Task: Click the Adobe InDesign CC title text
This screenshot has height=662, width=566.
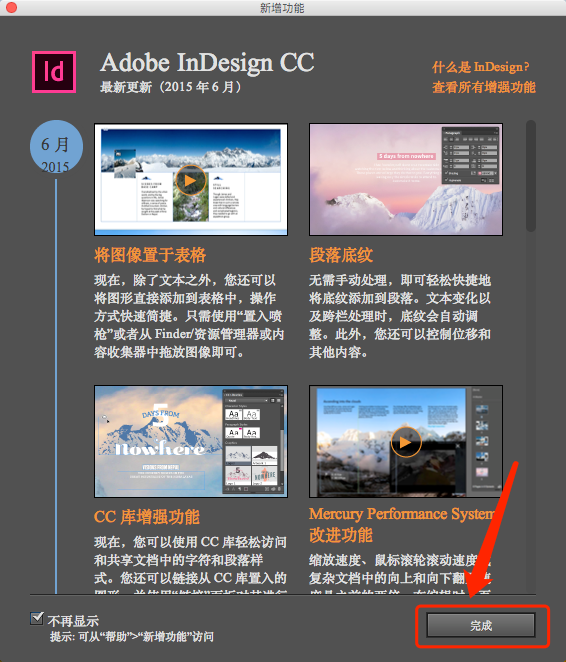Action: click(207, 62)
